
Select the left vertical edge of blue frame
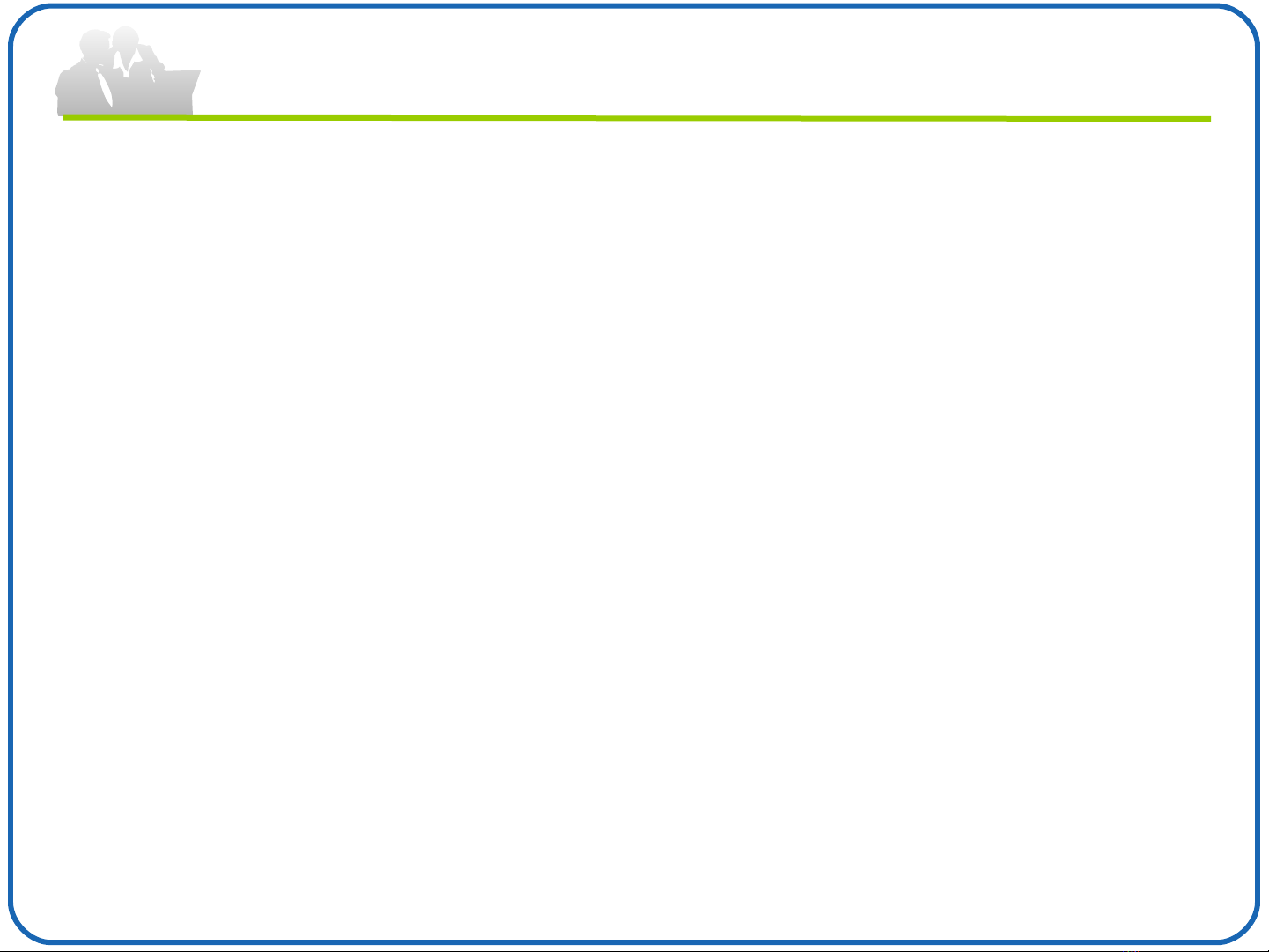(x=11, y=476)
